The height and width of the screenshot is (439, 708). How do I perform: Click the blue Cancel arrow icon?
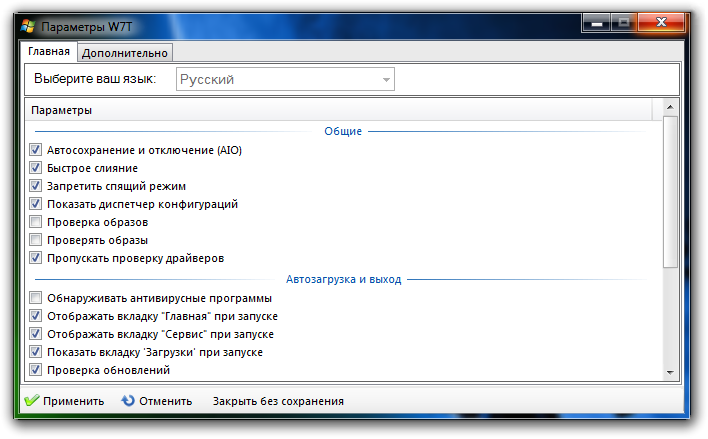(x=128, y=401)
